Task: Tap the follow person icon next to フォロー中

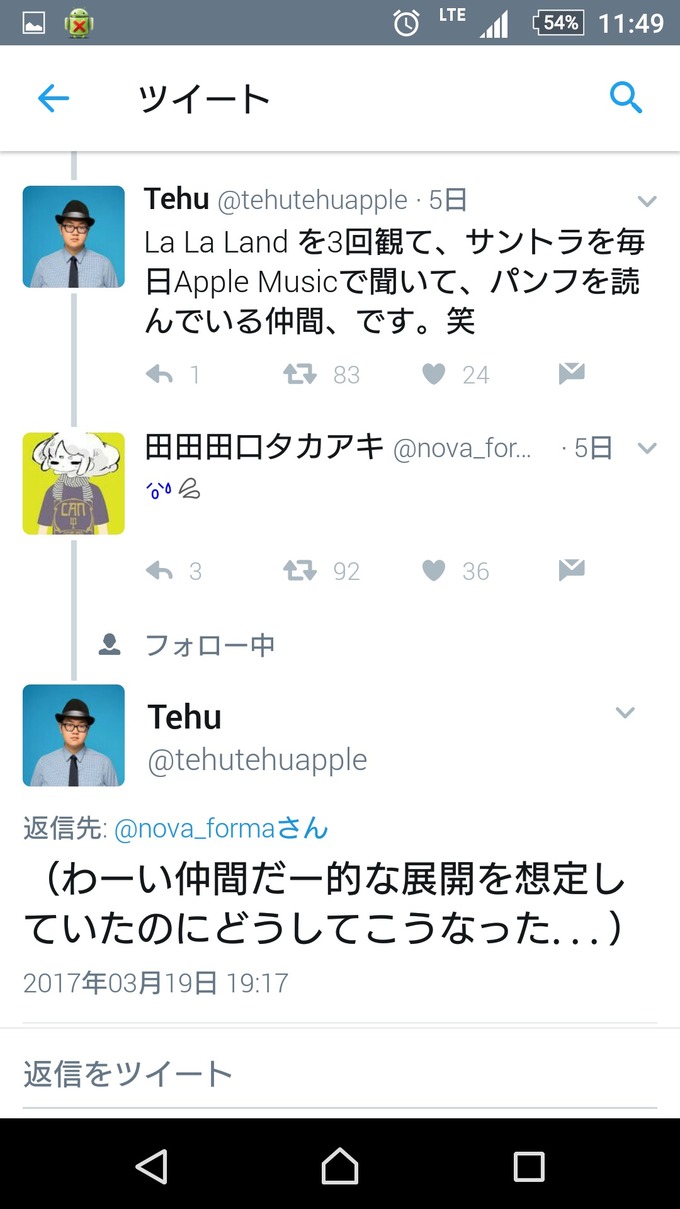Action: click(x=111, y=644)
